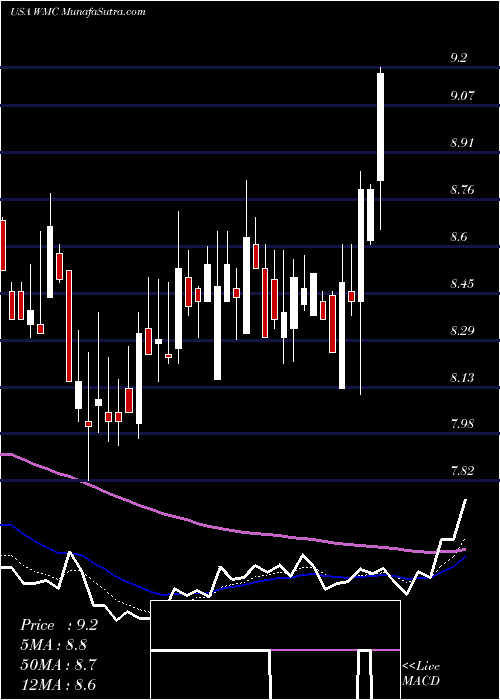Image resolution: width=500 pixels, height=700 pixels.
Task: Click the 8.76 price axis label
Action: [462, 190]
